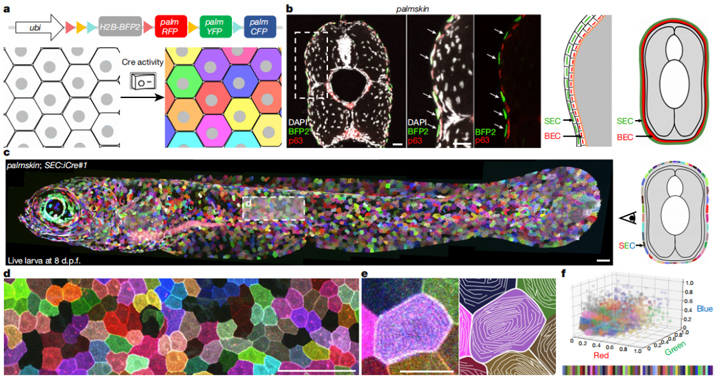Click the eye icon beside cross-section

coord(628,218)
